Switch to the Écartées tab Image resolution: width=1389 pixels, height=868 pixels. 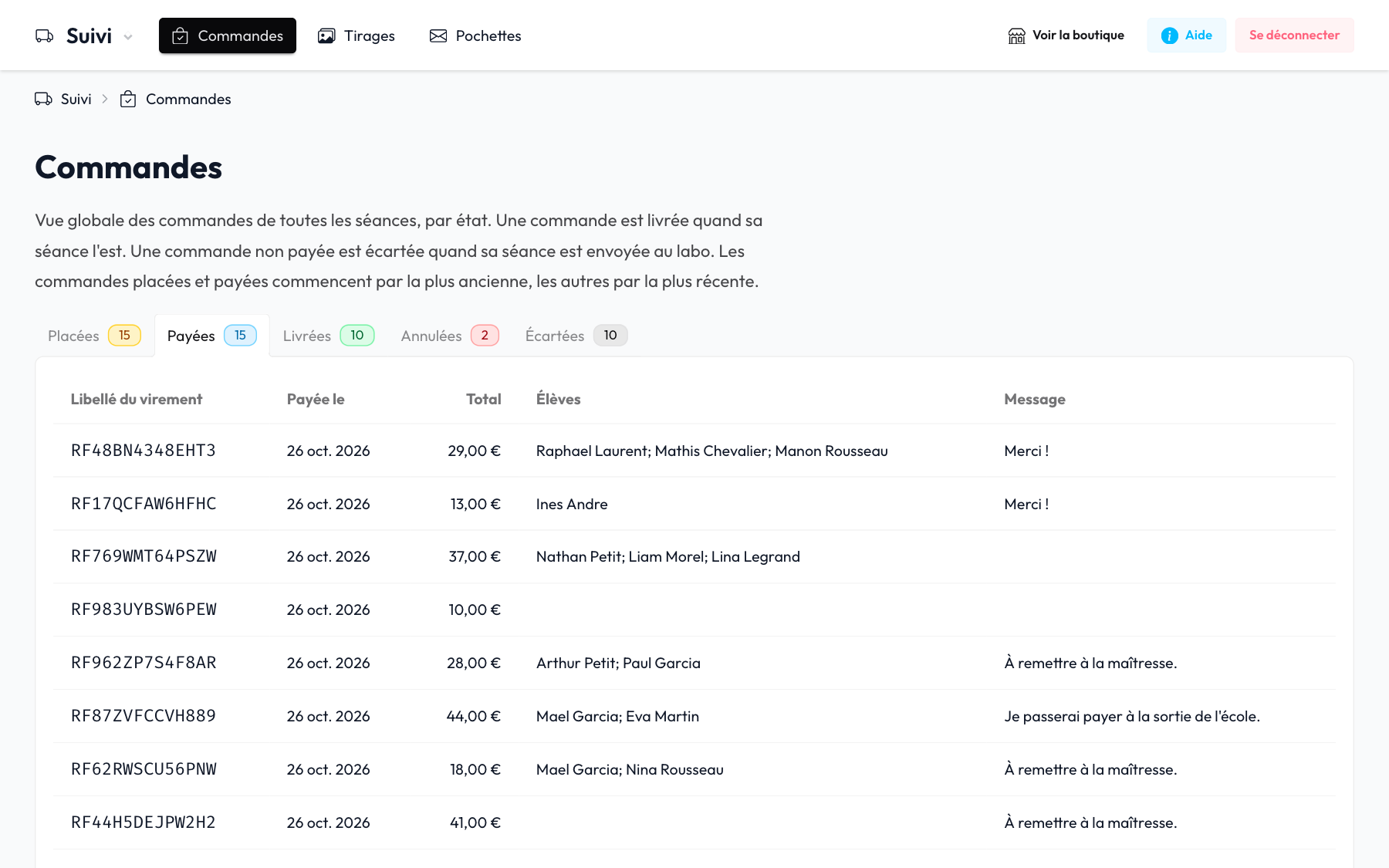[x=576, y=336]
